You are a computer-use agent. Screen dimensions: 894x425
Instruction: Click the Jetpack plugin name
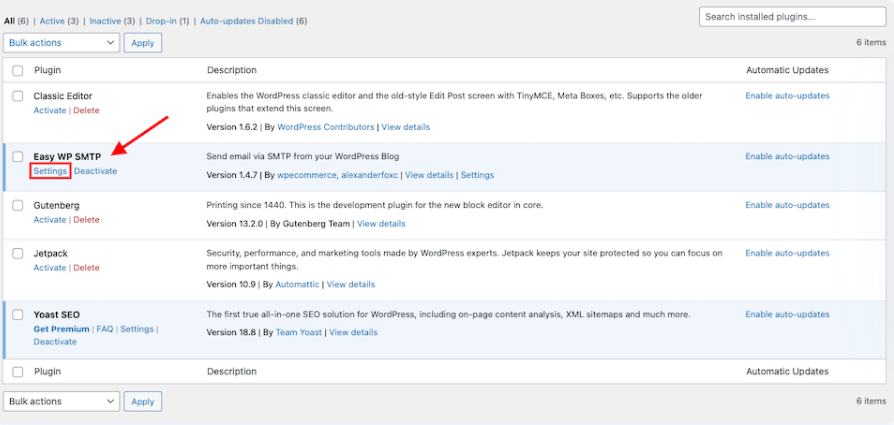(51, 253)
